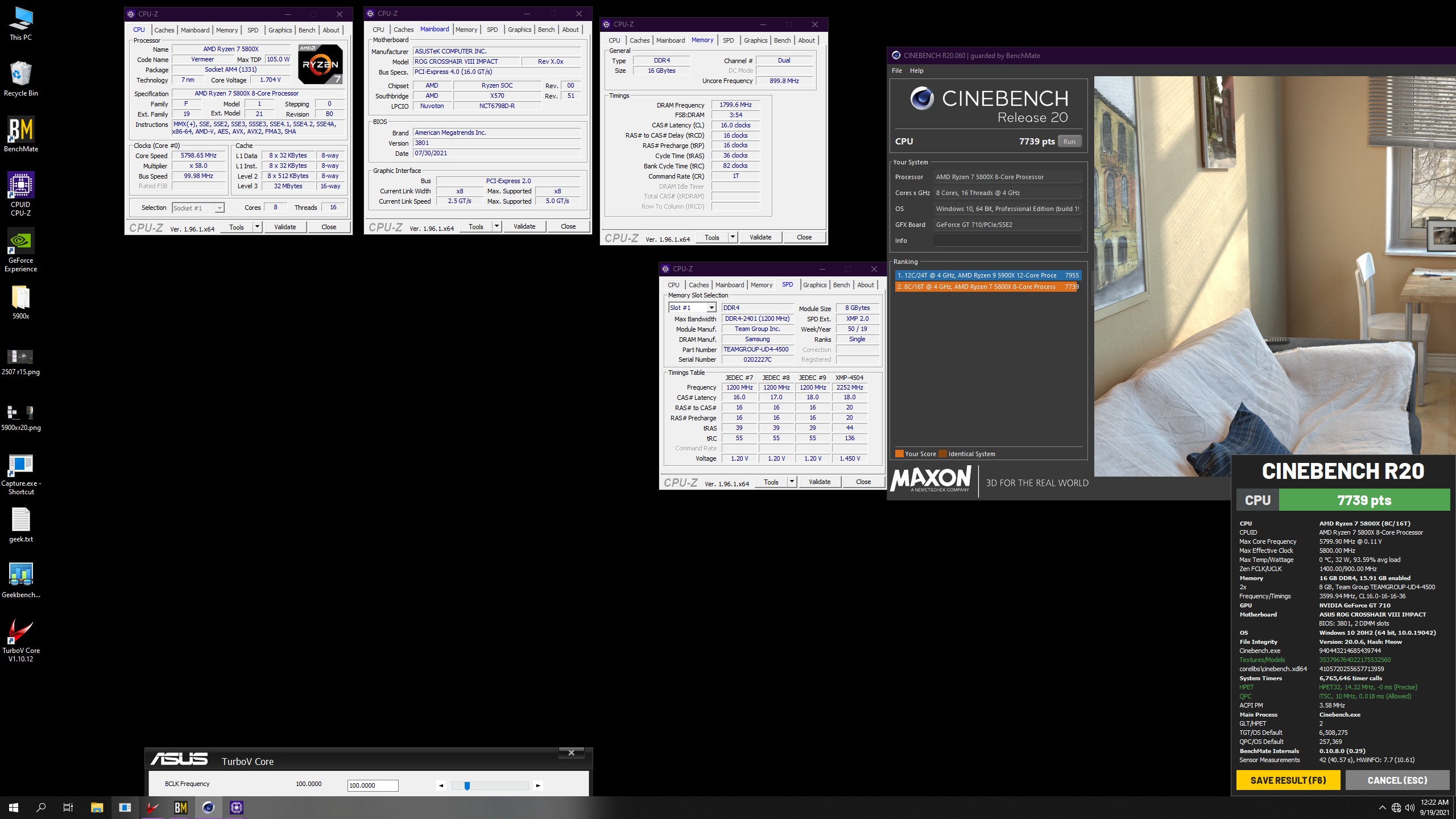Open Tools dropdown arrow in Mainboard window

pos(497,226)
